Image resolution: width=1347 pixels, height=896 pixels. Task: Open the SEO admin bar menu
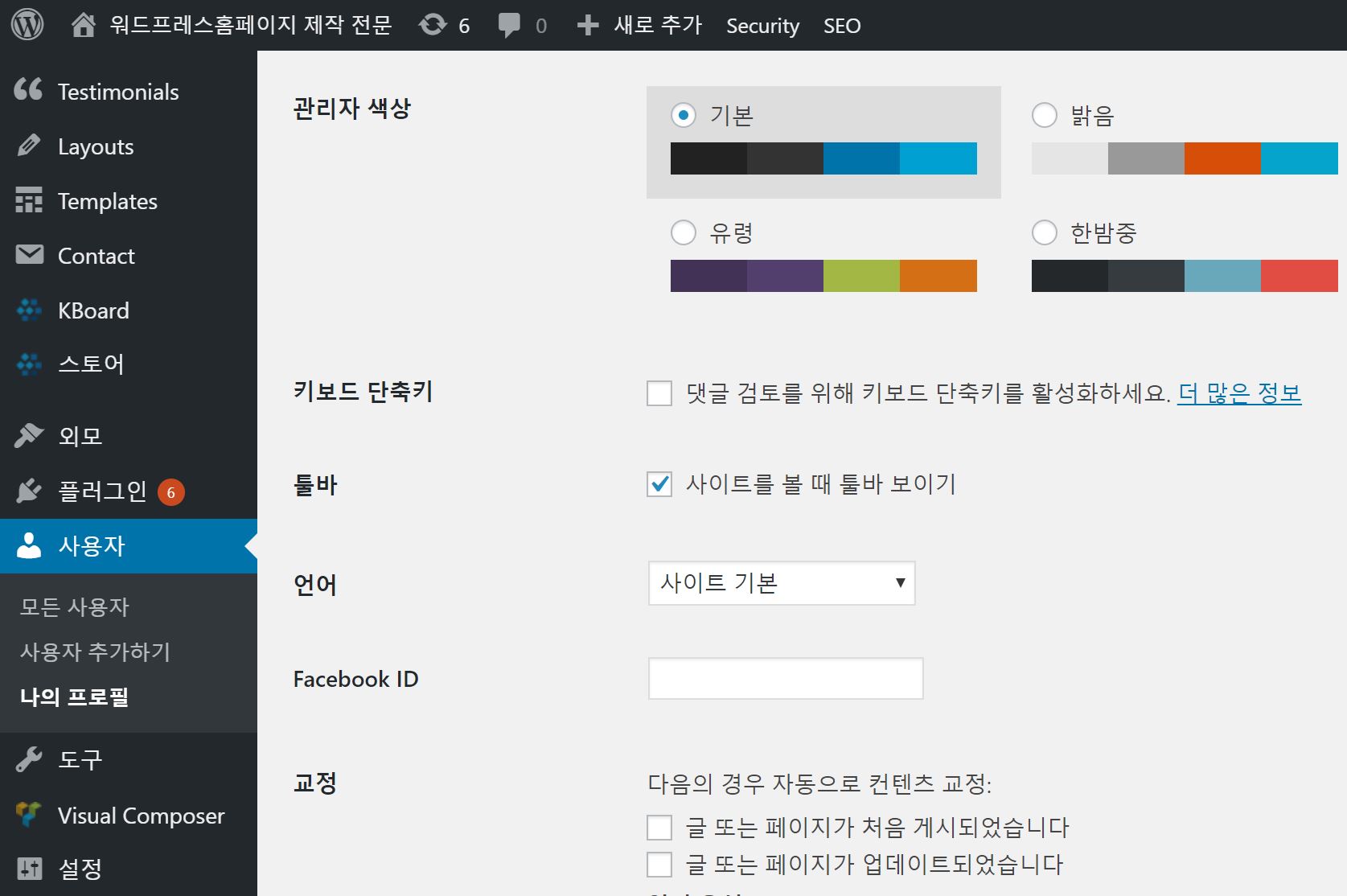841,26
